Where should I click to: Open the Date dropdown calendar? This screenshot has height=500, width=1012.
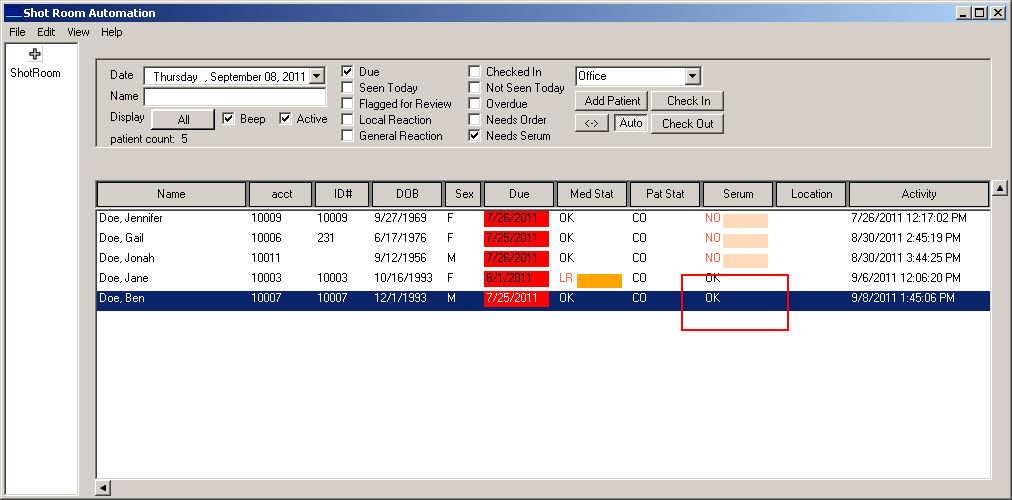pos(317,76)
